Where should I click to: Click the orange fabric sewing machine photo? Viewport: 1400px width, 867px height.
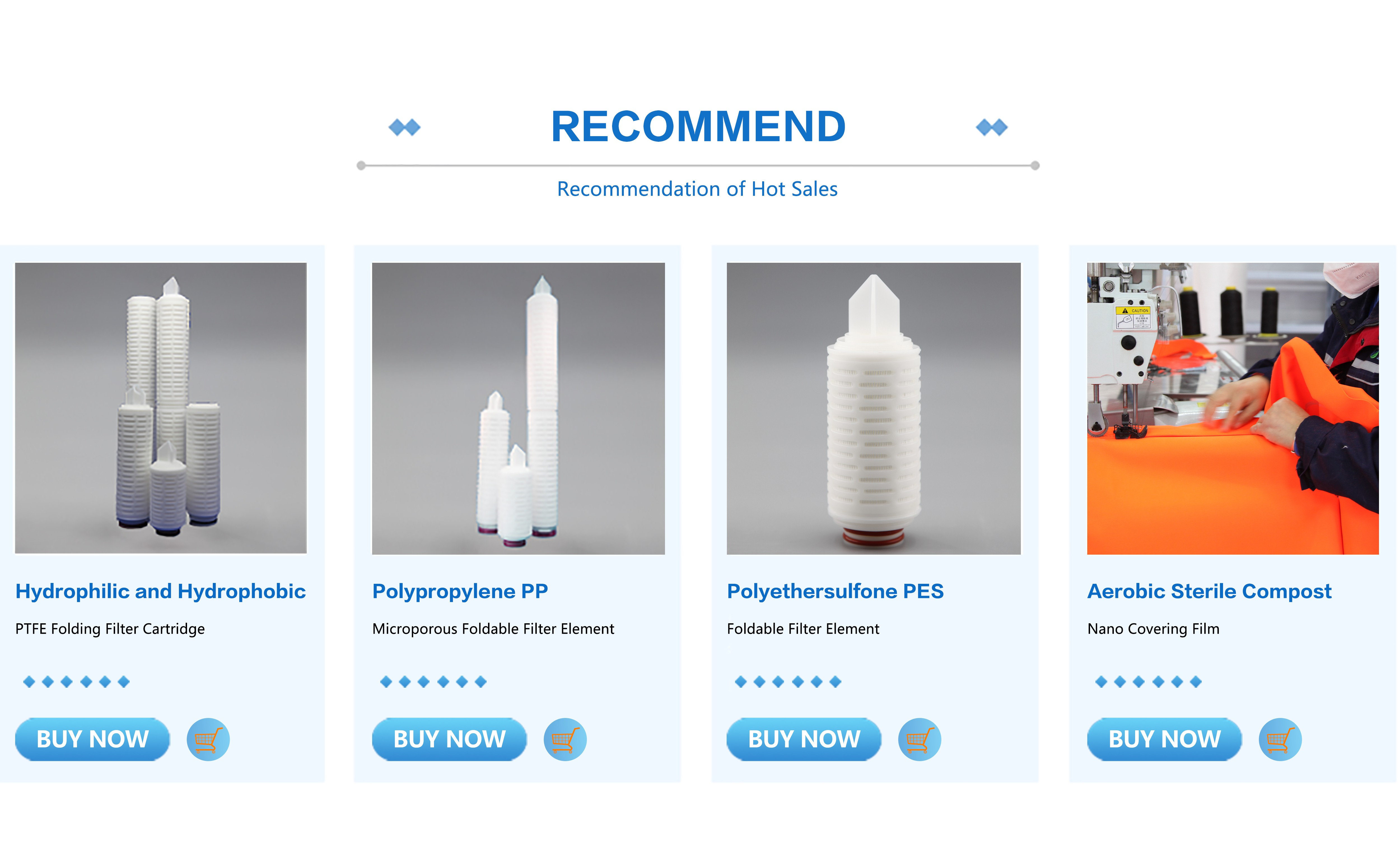[1233, 408]
